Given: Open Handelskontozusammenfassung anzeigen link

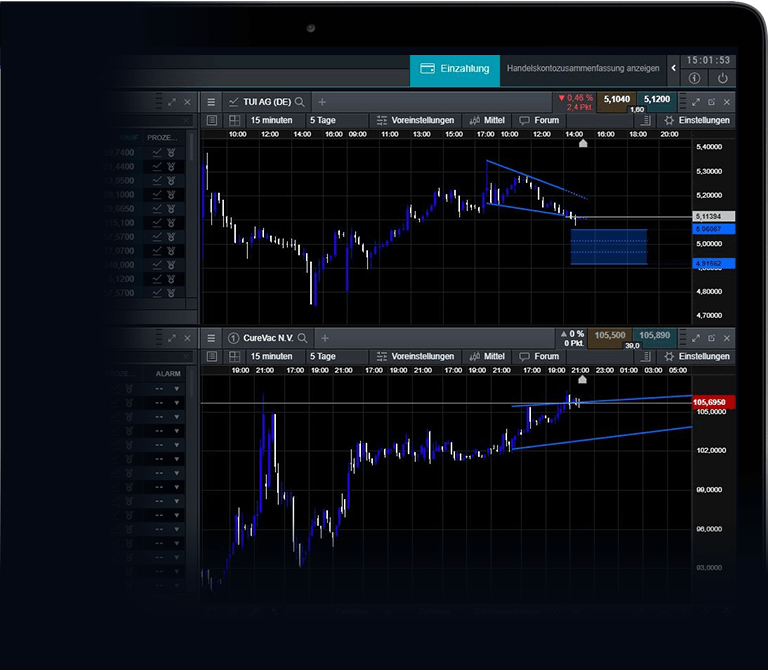Looking at the screenshot, I should coord(583,69).
